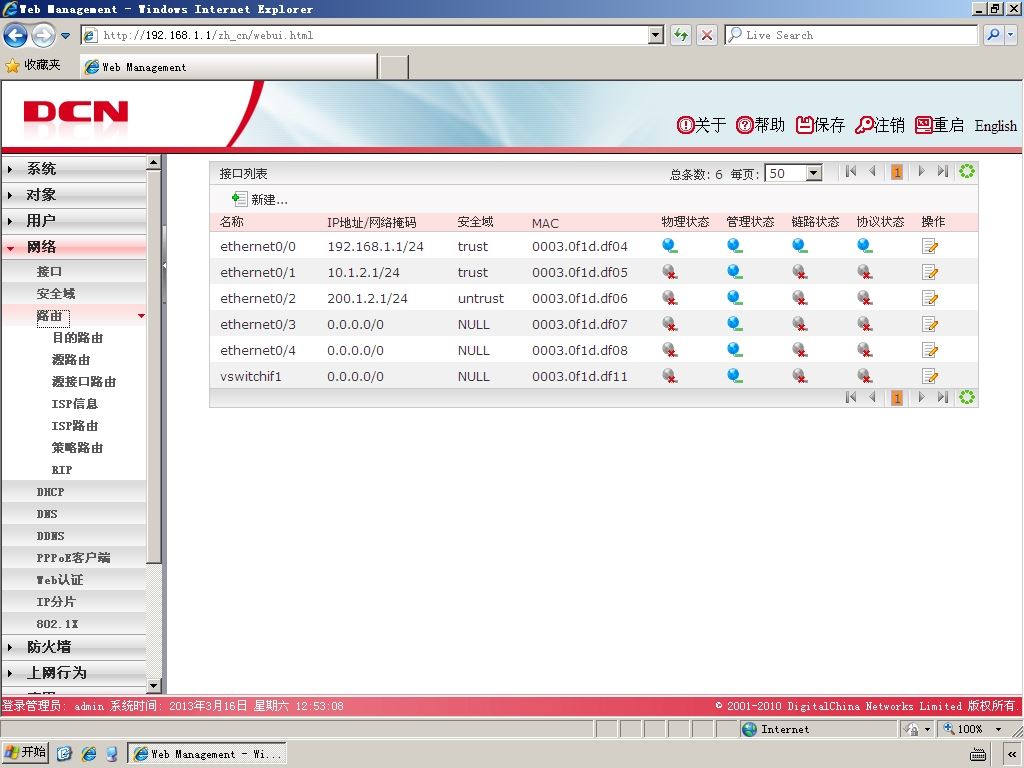Screen dimensions: 1024x768
Task: Click the Windows 开始 Start button
Action: (x=25, y=753)
